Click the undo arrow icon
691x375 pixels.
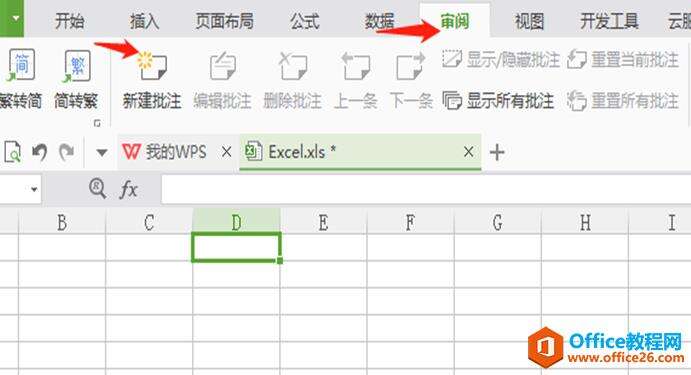pos(40,152)
